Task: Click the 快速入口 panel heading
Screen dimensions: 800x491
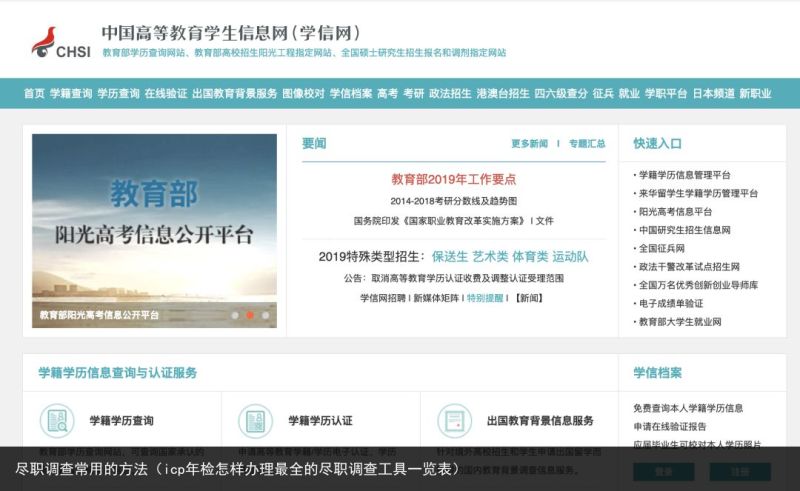Action: (658, 144)
